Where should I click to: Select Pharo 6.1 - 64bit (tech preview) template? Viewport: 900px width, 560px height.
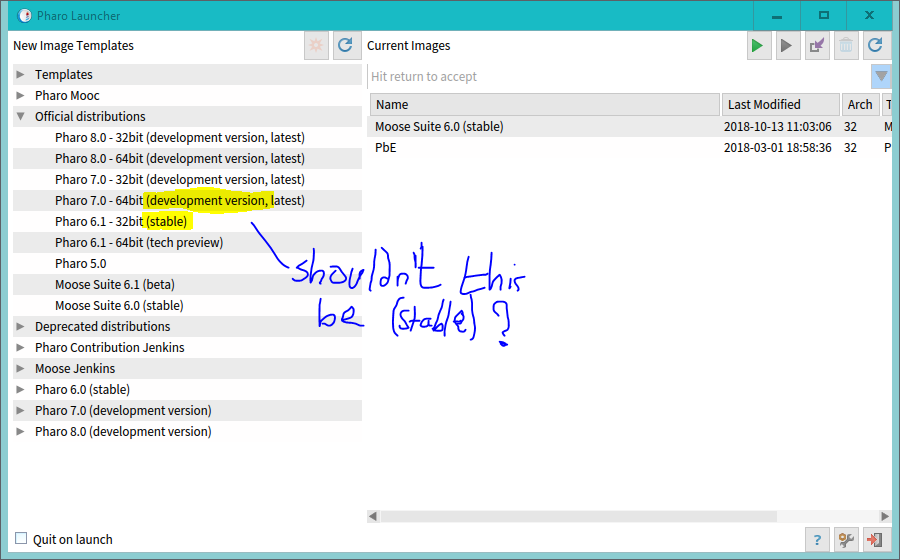pos(187,243)
